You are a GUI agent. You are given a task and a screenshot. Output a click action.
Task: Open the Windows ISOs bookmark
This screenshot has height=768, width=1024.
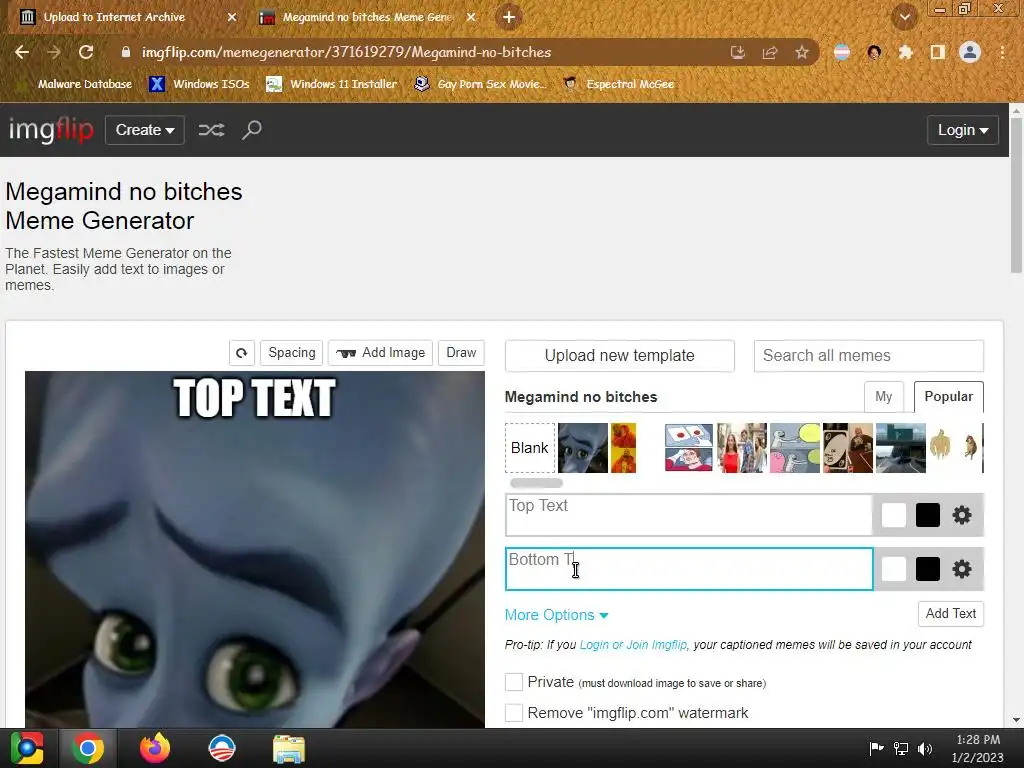[200, 84]
